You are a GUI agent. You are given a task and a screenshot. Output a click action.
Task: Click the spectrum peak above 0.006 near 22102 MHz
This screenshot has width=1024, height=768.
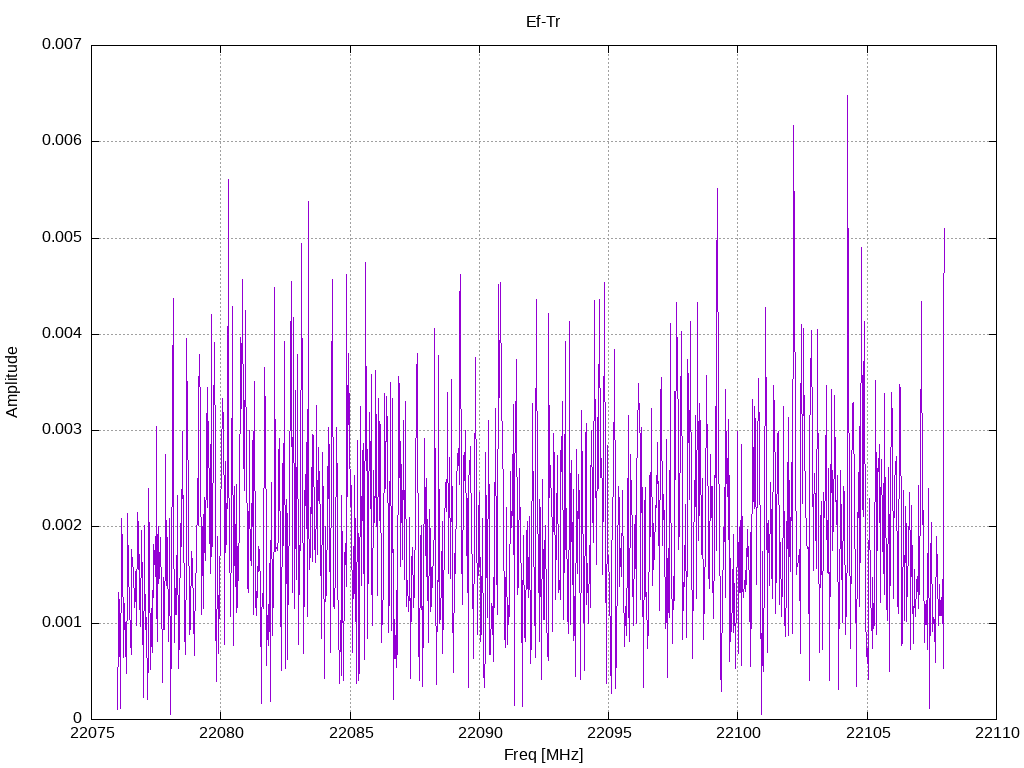793,127
